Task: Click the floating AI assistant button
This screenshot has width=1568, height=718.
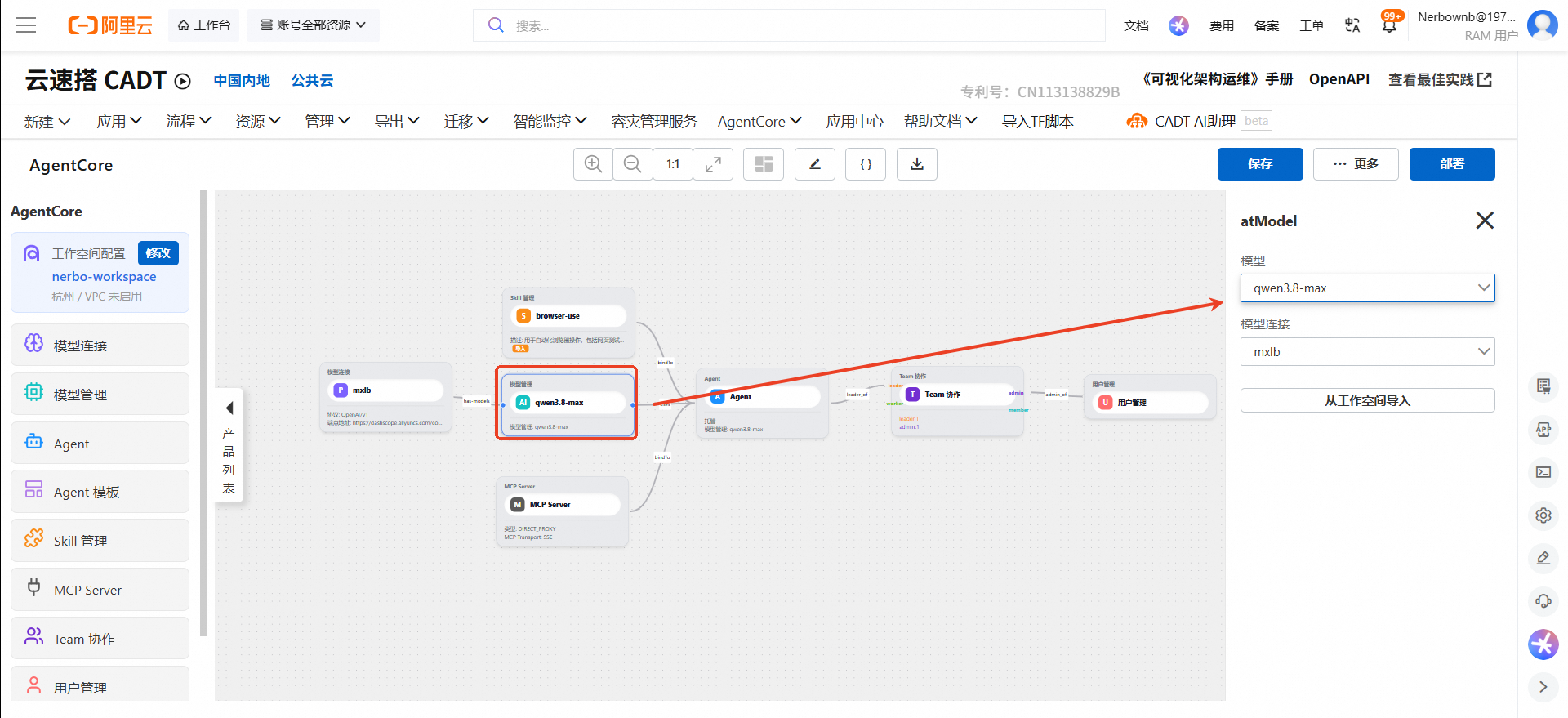Action: pos(1543,644)
